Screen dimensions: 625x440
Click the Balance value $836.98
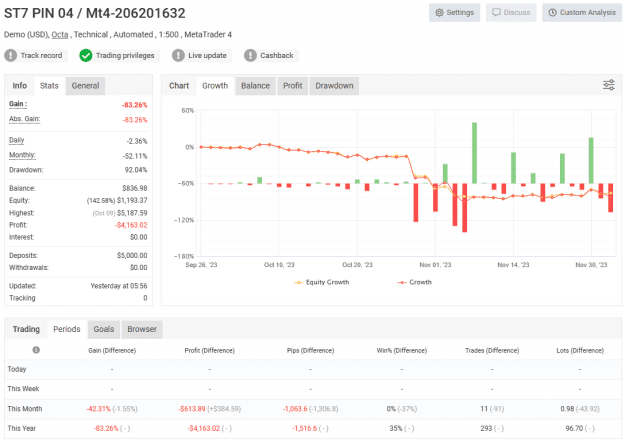pos(135,188)
